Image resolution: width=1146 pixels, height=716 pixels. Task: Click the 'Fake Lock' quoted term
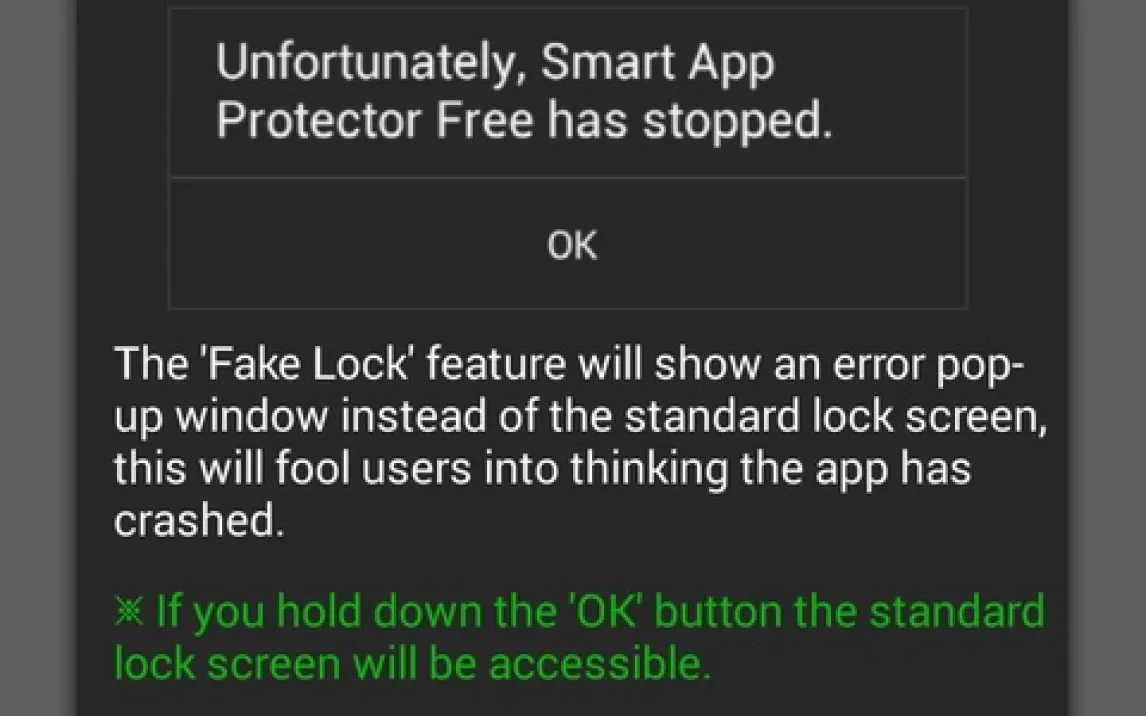(x=307, y=363)
